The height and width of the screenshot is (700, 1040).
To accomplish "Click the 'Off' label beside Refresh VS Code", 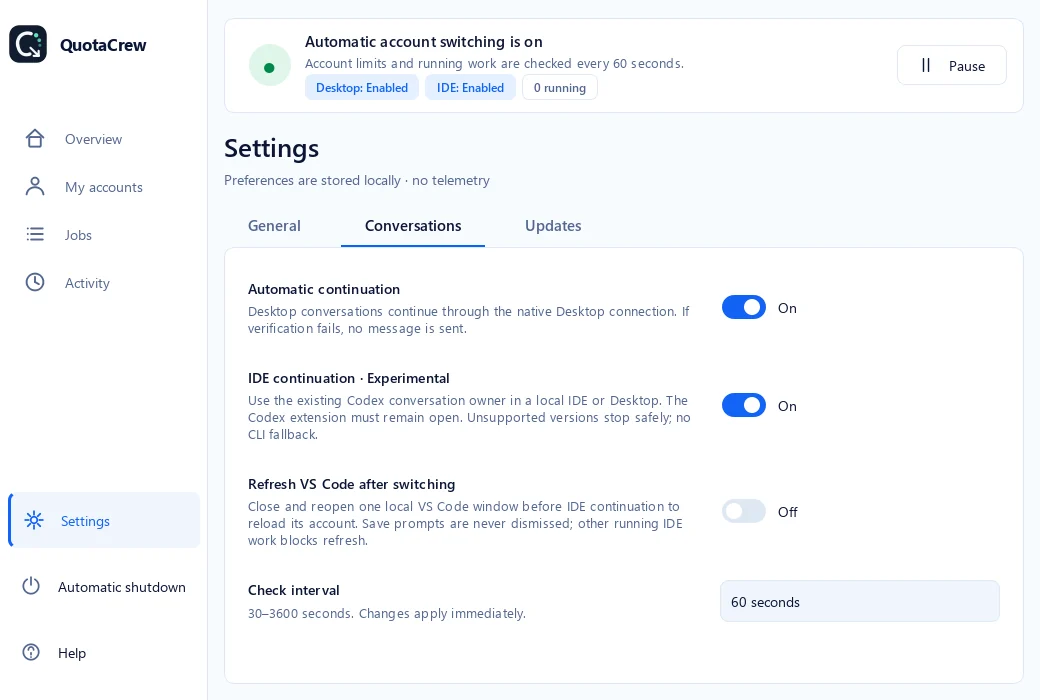I will point(787,512).
